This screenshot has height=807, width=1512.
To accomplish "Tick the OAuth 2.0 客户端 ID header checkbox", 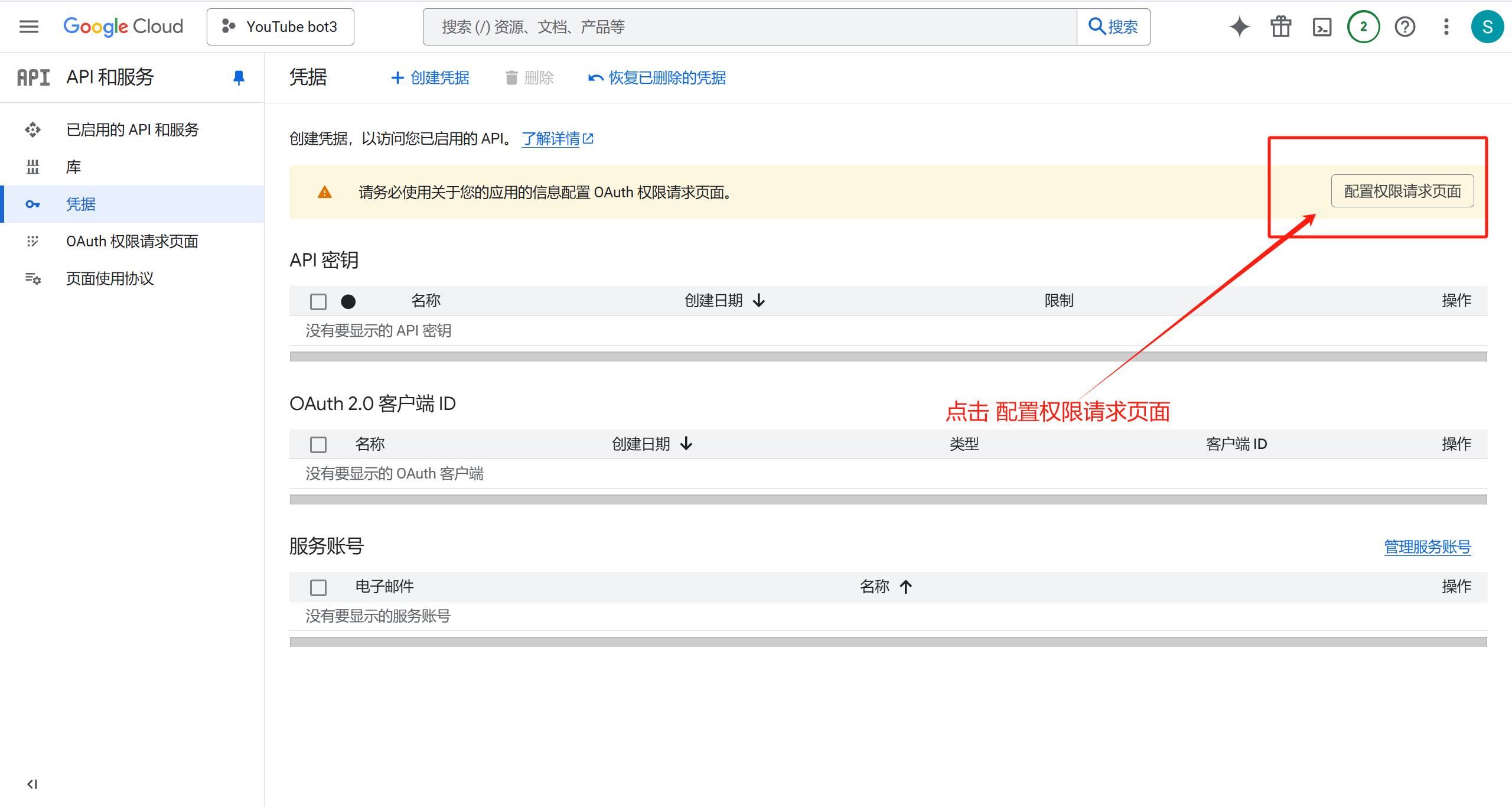I will coord(318,444).
